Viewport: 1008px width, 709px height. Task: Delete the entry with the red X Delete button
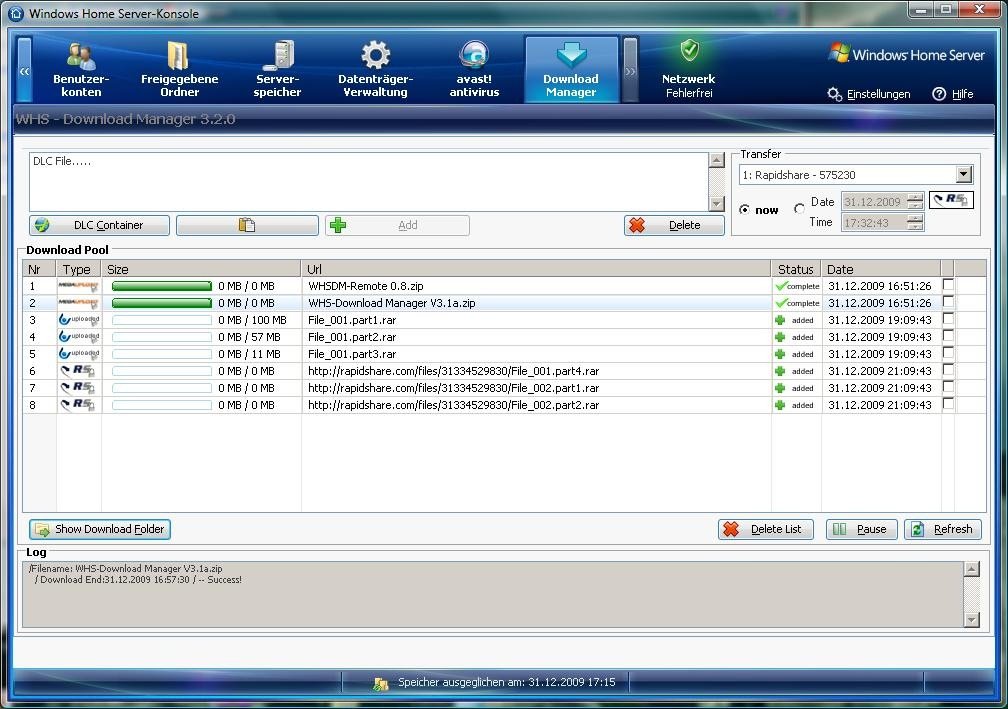pos(674,225)
